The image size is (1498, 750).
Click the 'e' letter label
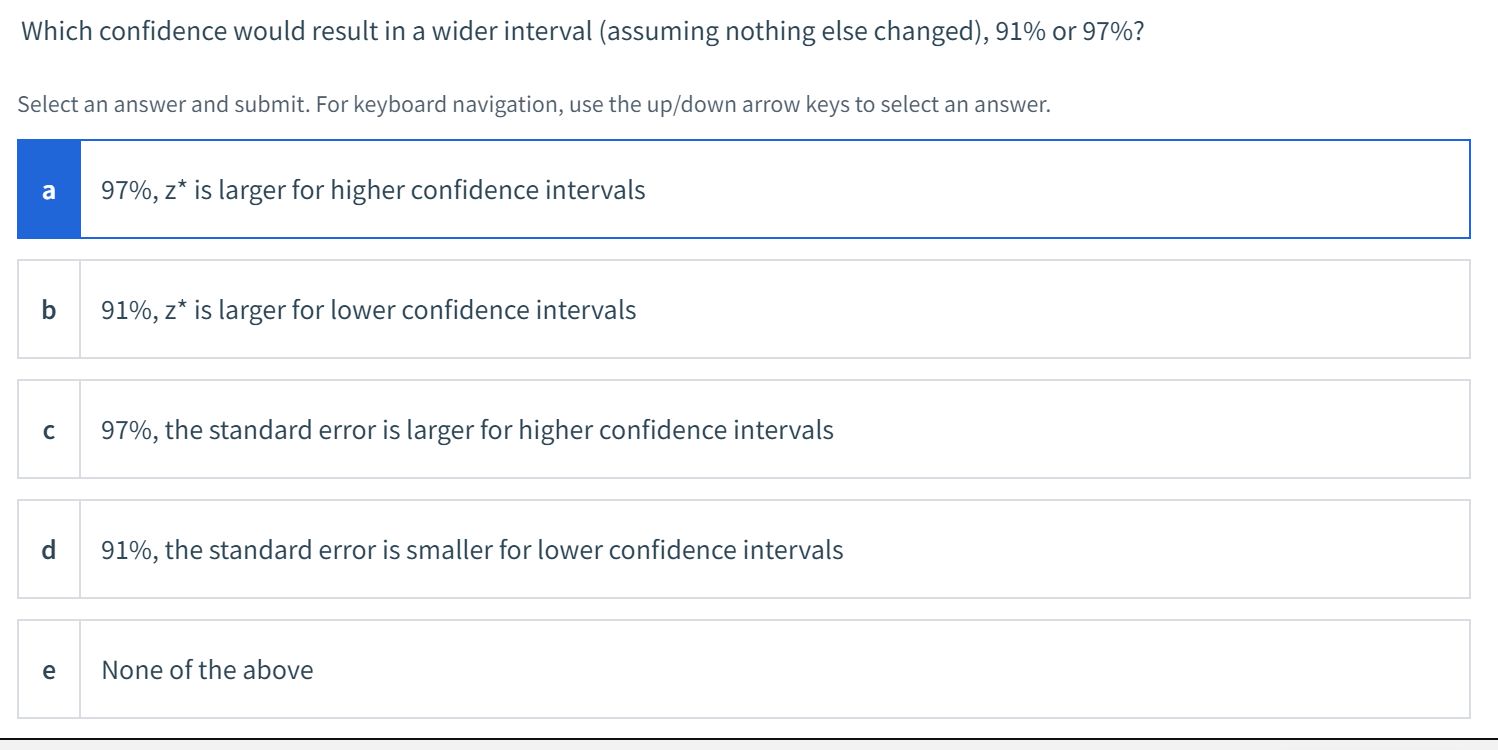48,669
